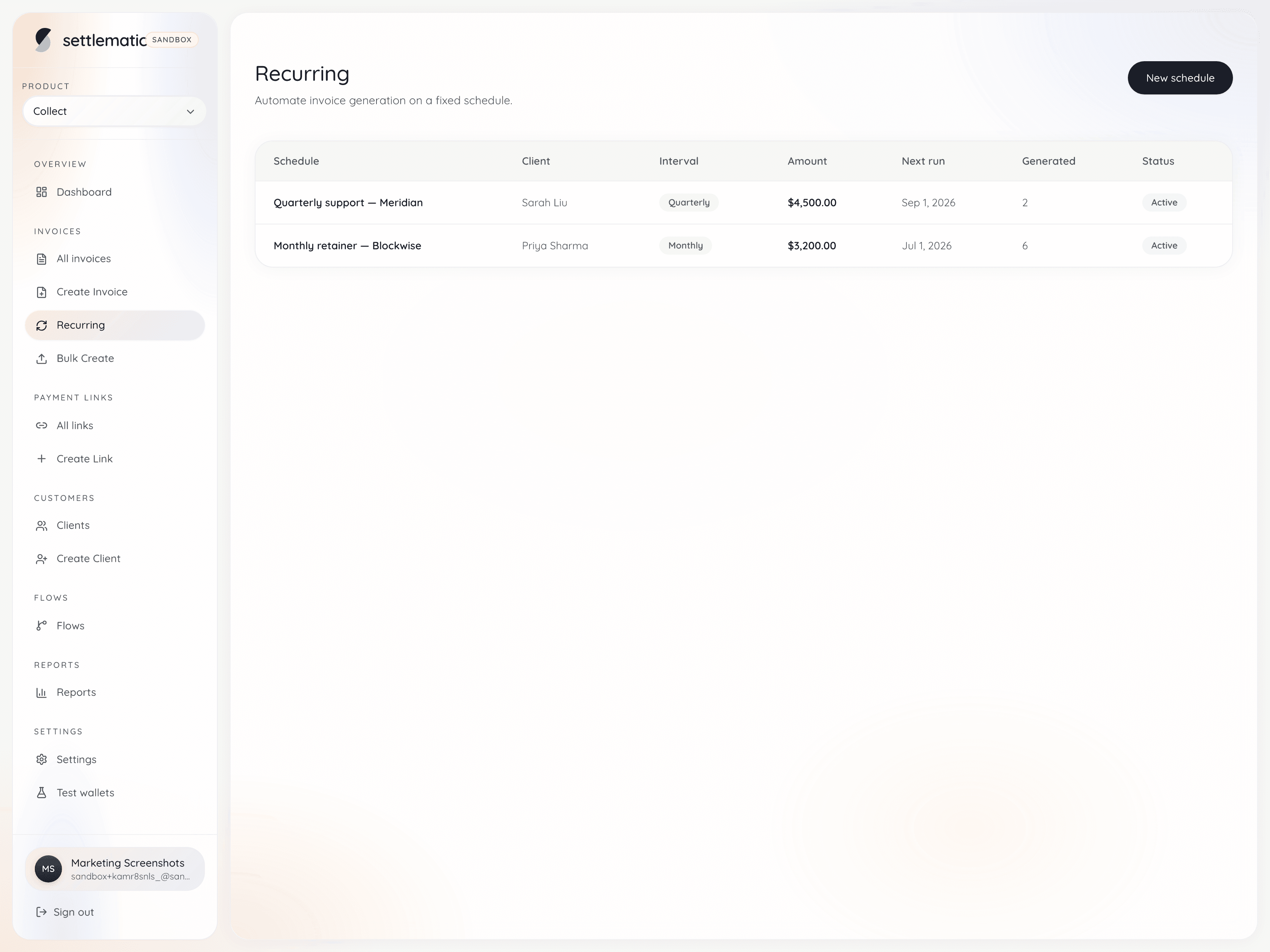Click Active status of Meridian row
Image resolution: width=1270 pixels, height=952 pixels.
(1164, 202)
